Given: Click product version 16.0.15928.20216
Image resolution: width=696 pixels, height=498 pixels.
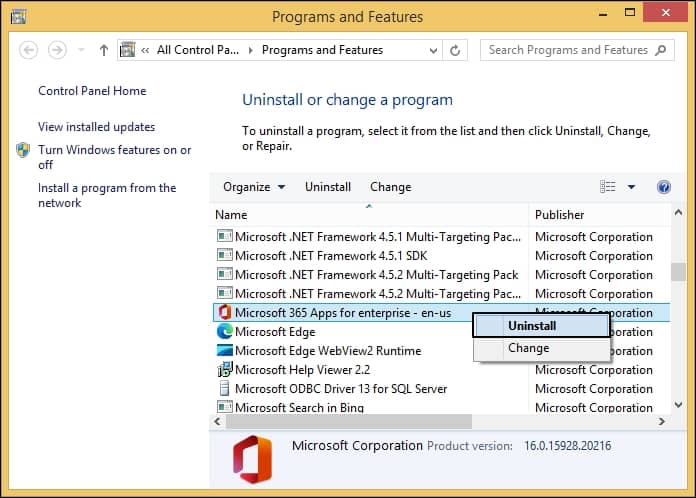Looking at the screenshot, I should [x=568, y=446].
